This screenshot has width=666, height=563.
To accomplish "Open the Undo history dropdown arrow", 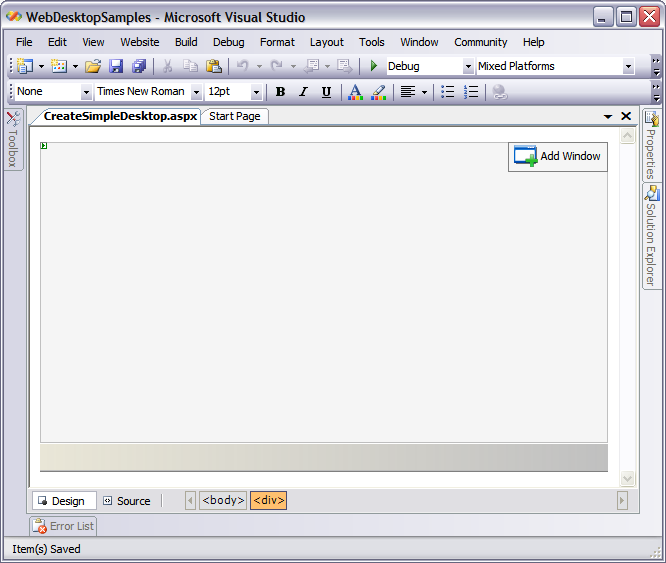I will click(x=260, y=66).
